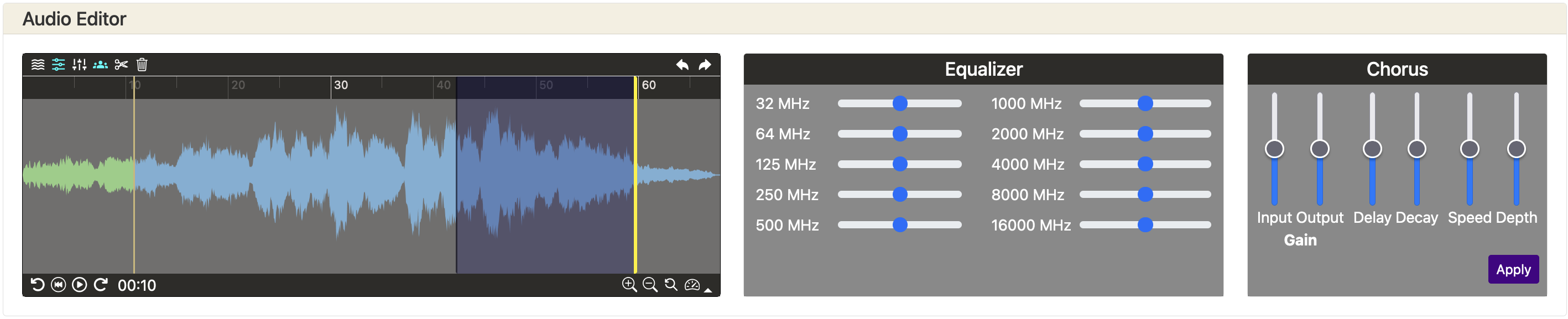Click the 00:10 time display
This screenshot has height=319, width=1568.
[137, 285]
